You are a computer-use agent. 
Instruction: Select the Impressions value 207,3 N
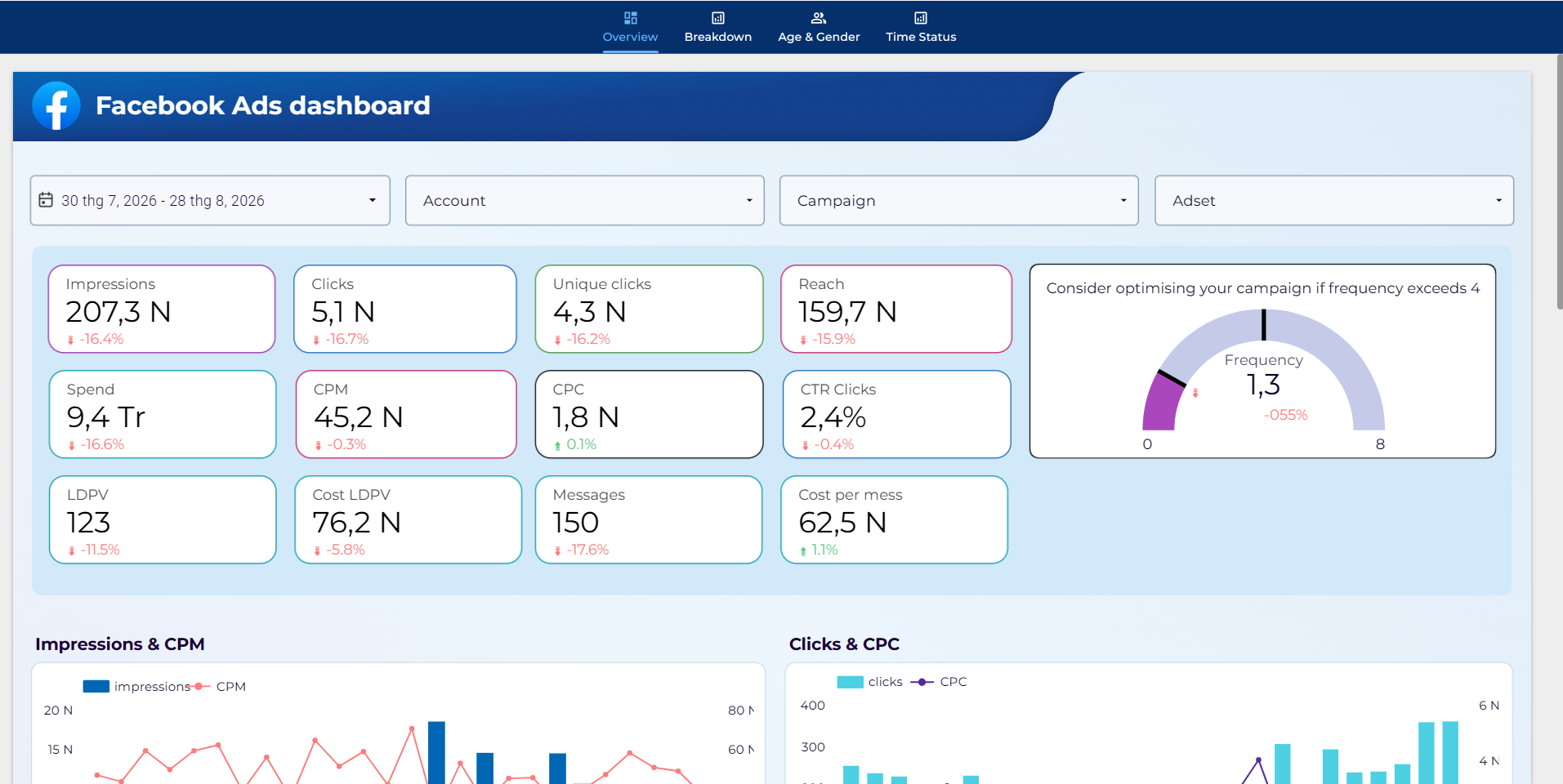coord(118,312)
